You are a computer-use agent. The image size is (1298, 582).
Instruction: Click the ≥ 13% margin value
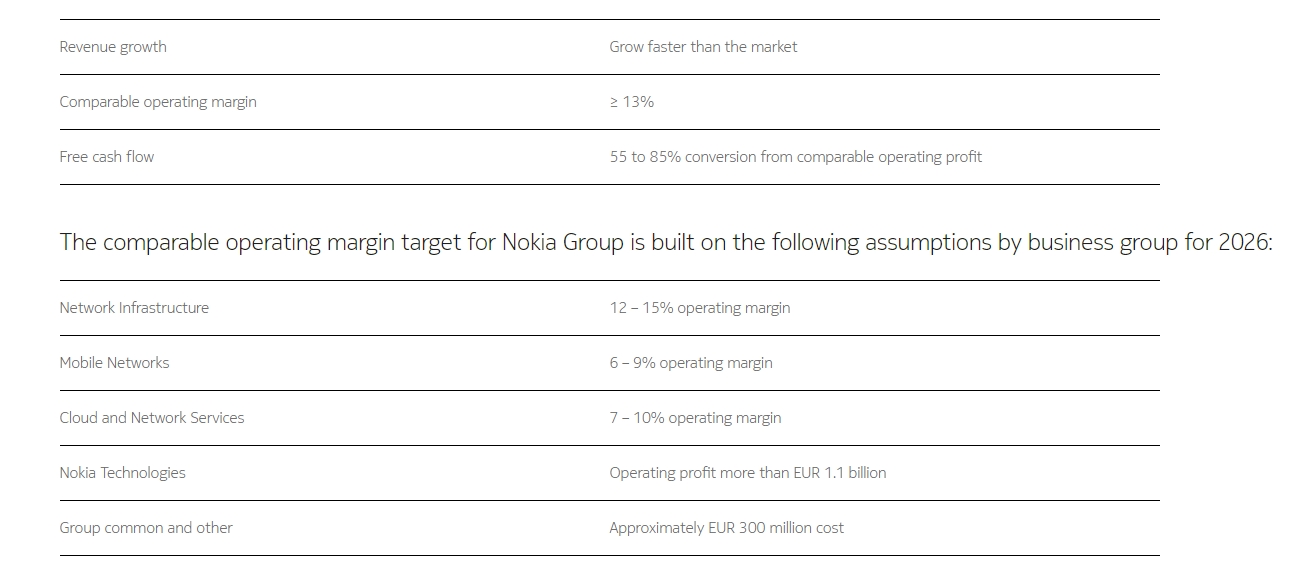point(632,102)
